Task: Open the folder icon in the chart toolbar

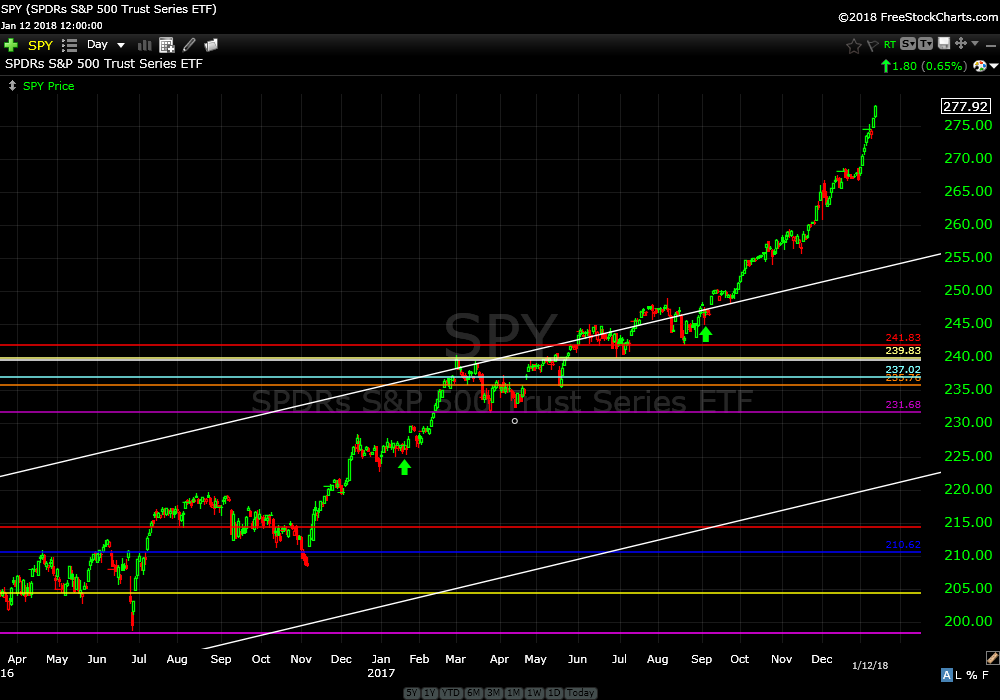Action: tap(211, 45)
